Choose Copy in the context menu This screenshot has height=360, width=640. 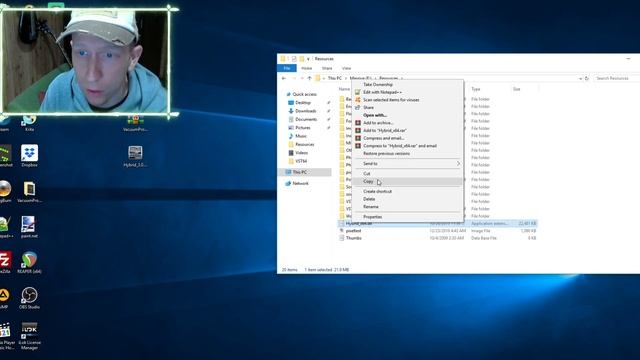[x=408, y=181]
